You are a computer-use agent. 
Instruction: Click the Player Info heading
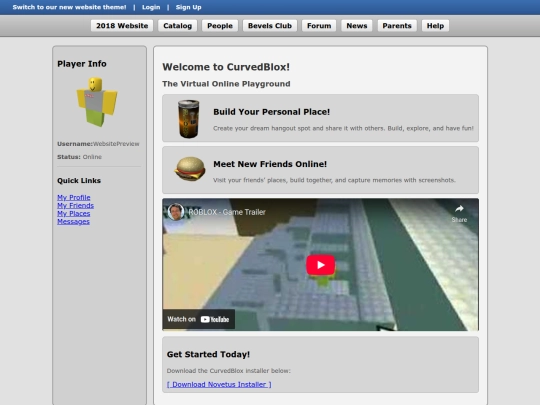[x=82, y=64]
